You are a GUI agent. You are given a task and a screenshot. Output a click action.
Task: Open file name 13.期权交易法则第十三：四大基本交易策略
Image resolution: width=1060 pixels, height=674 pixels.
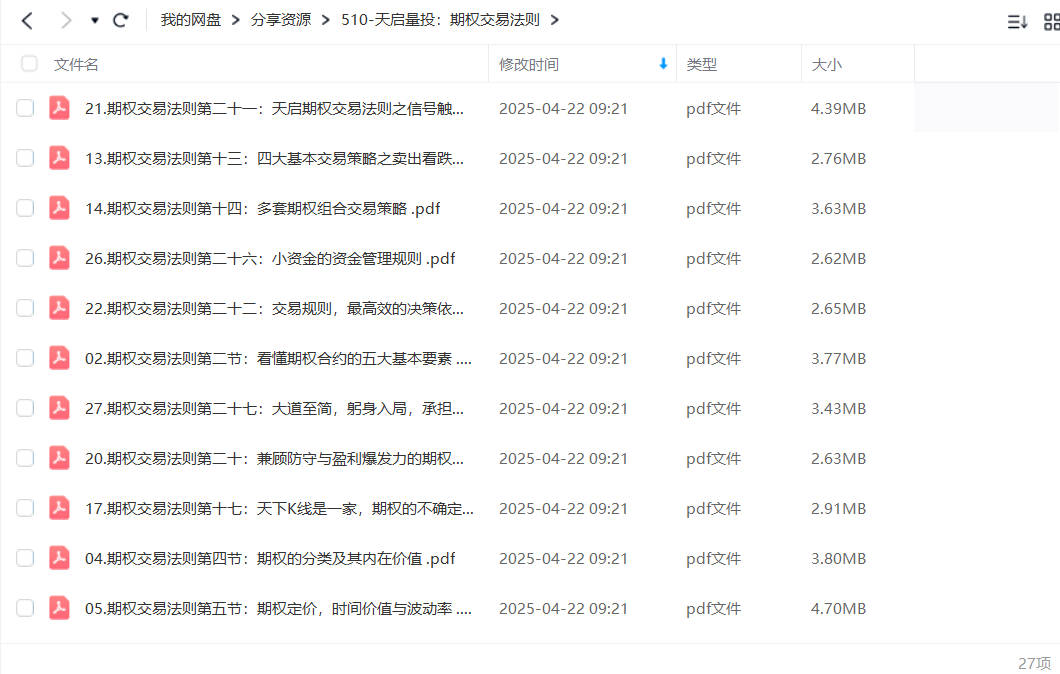[x=274, y=159]
